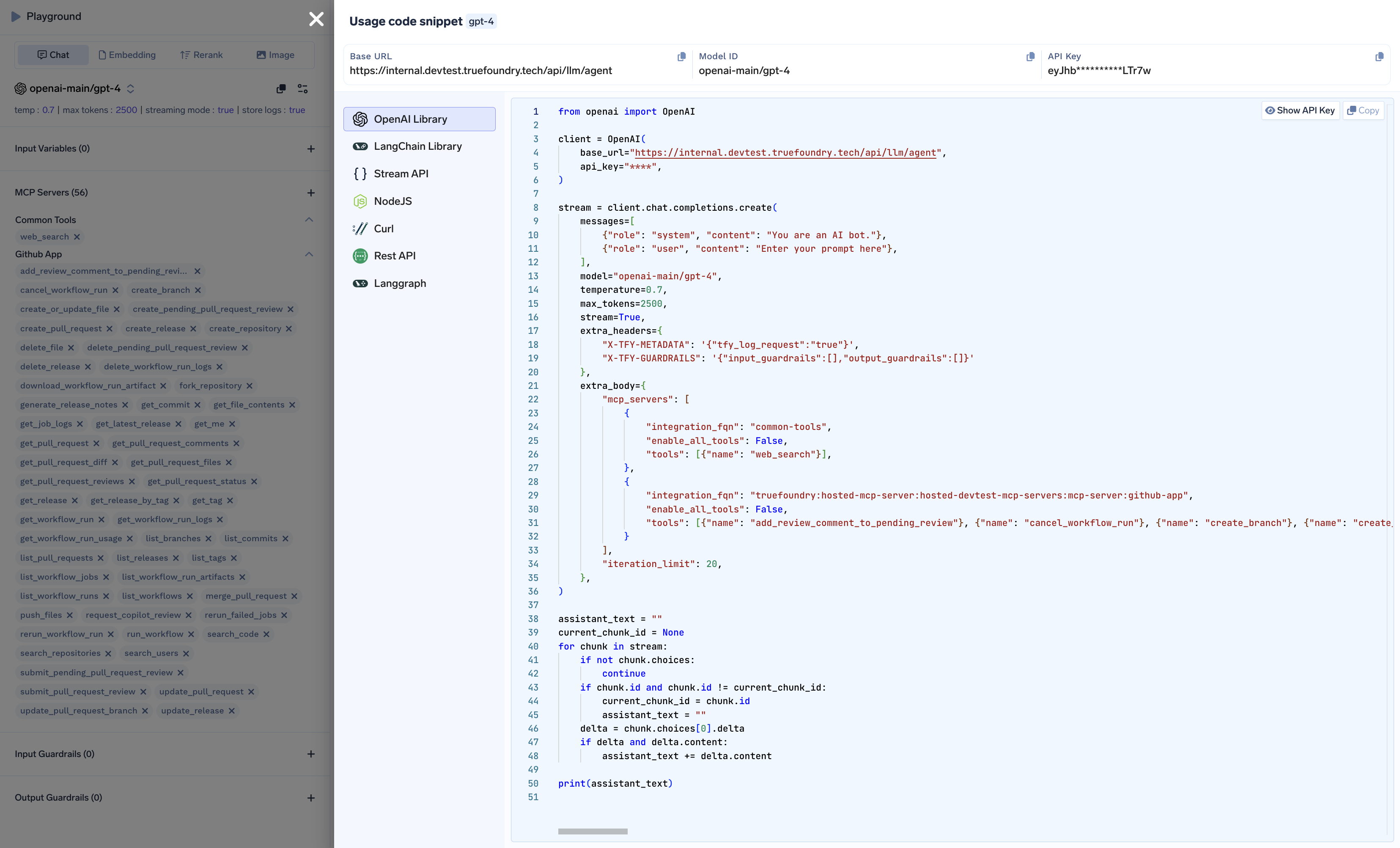The width and height of the screenshot is (1400, 848).
Task: Switch to the Embedding tab
Action: [127, 55]
